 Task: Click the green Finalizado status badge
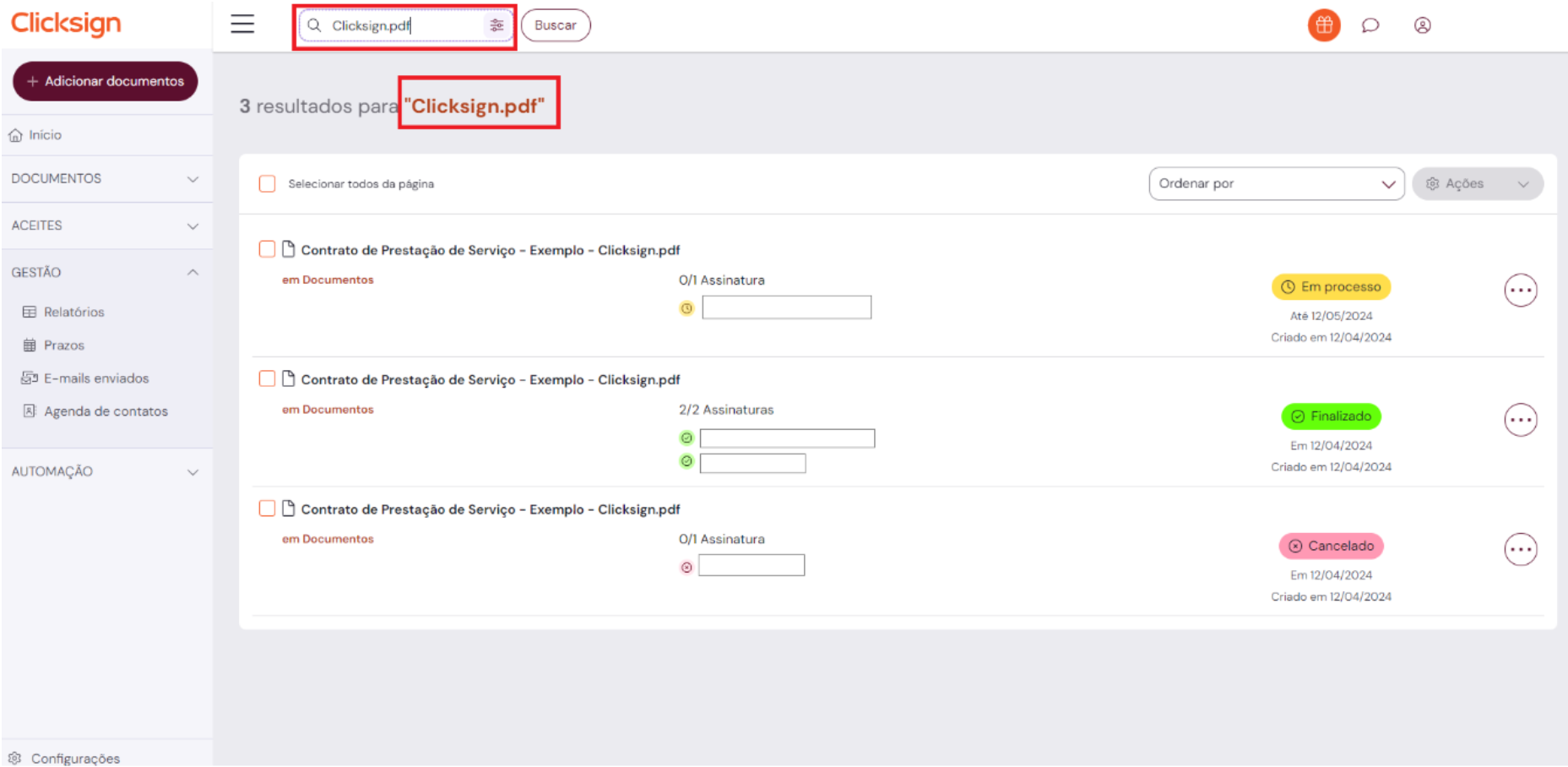1331,416
